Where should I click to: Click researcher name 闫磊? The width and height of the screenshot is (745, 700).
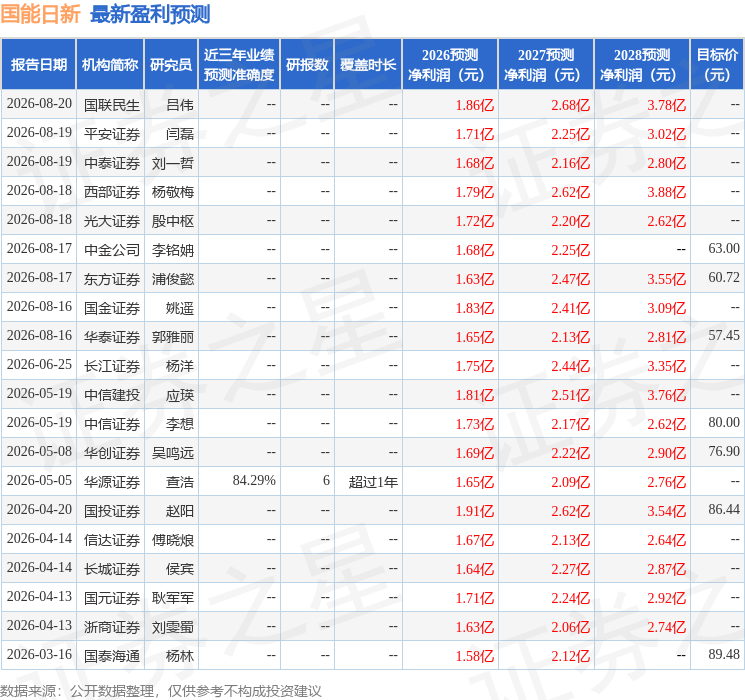tap(180, 134)
